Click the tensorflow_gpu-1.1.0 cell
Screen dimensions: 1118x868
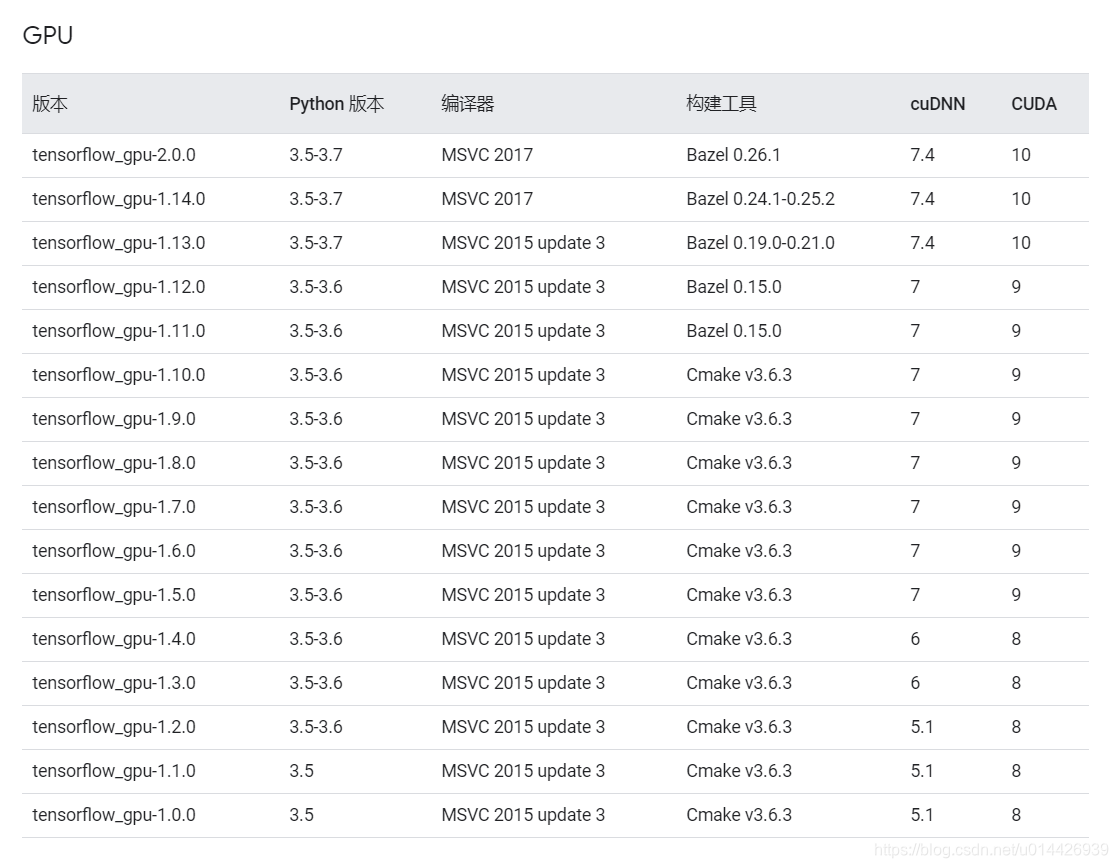pos(114,772)
